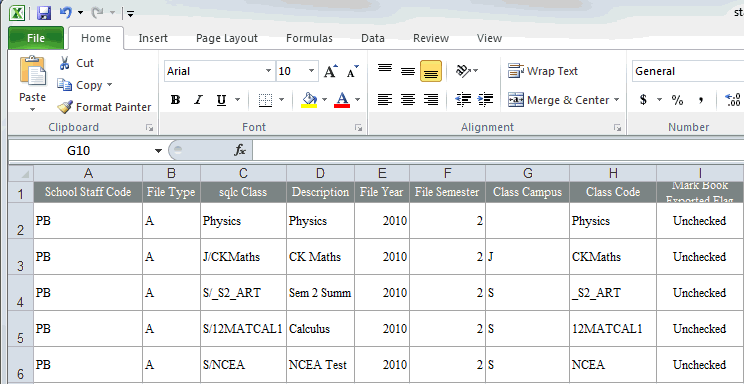Open the Fill Color dropdown arrow
This screenshot has width=744, height=384.
coord(325,100)
